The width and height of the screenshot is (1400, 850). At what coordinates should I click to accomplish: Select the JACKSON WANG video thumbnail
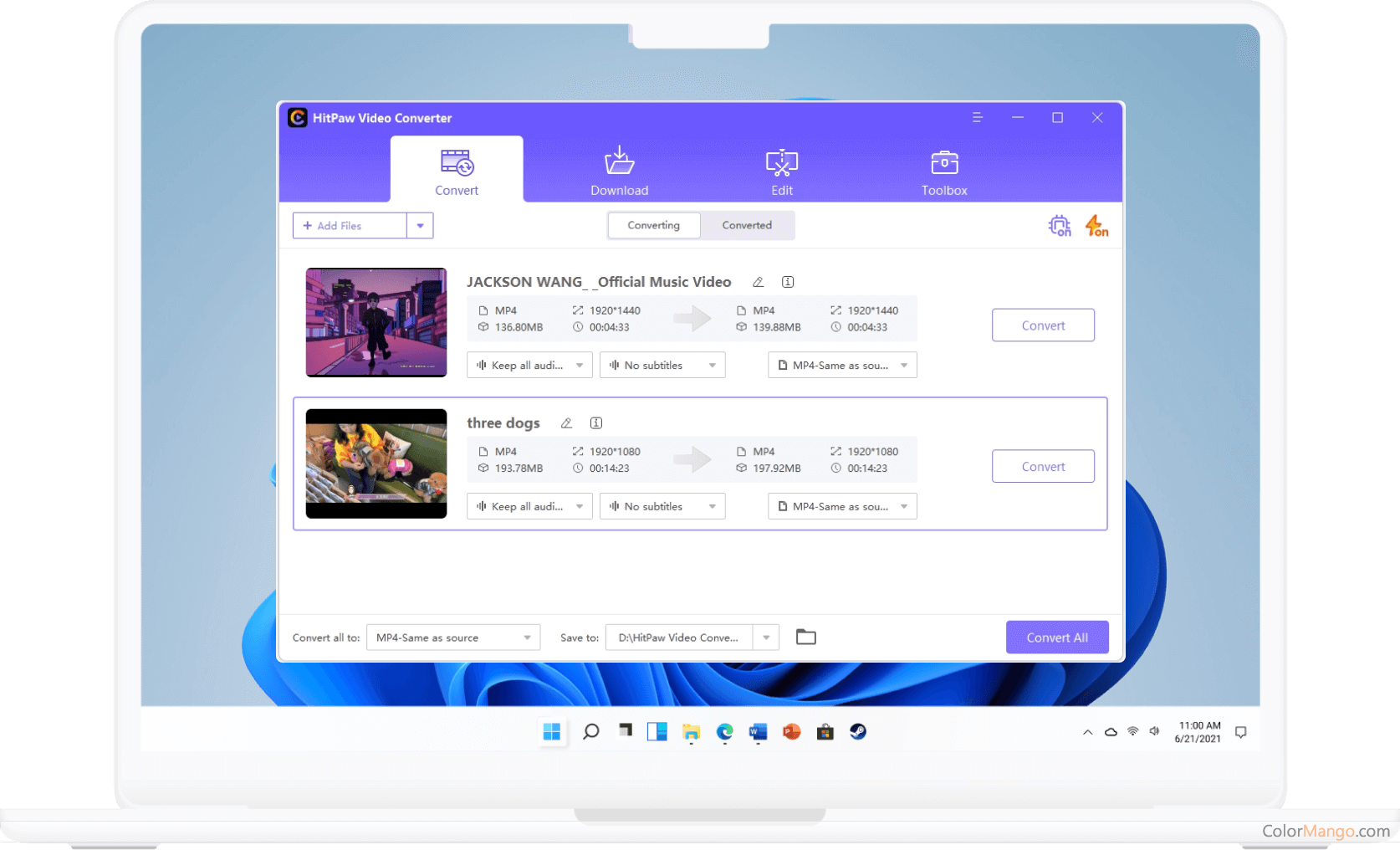point(376,322)
